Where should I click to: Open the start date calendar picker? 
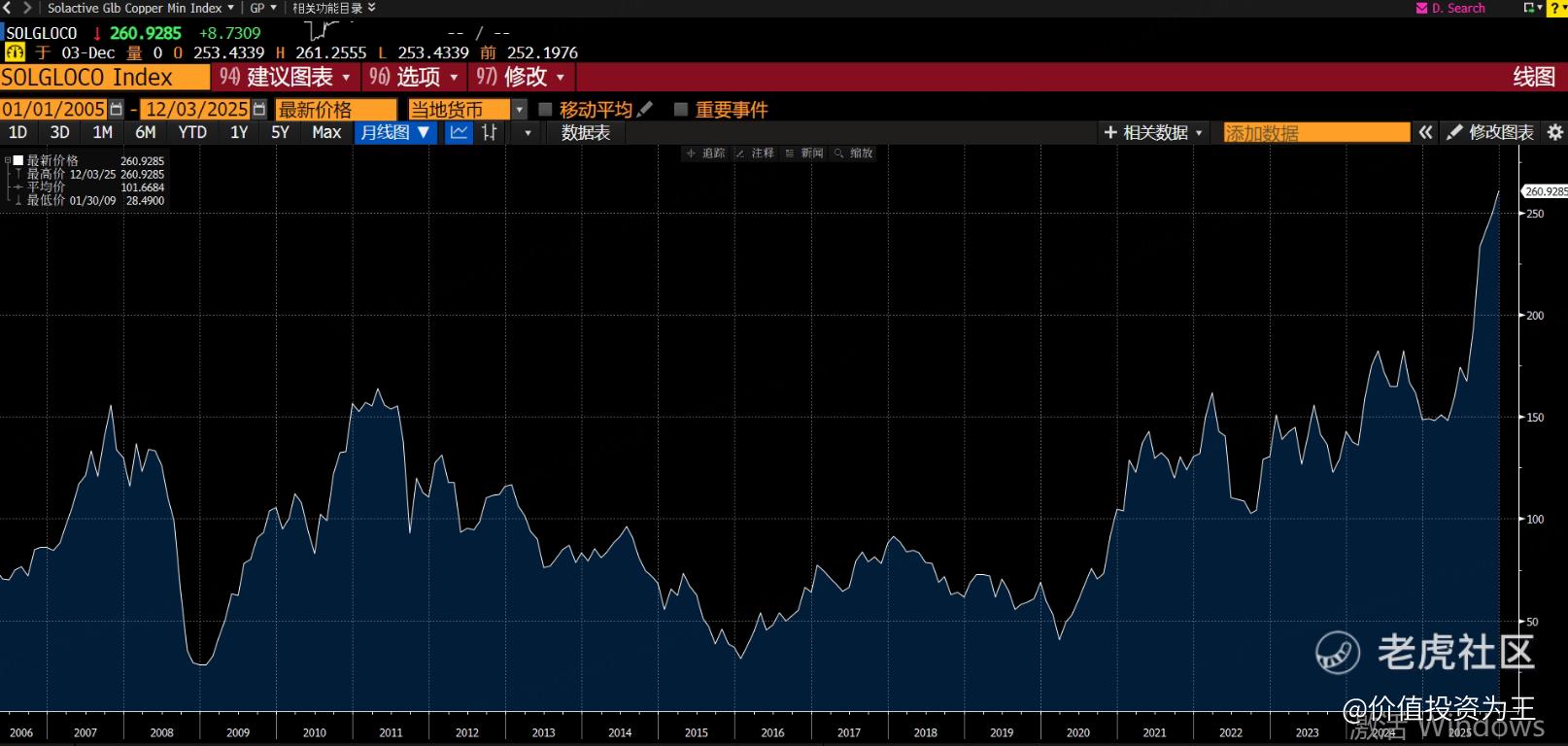(x=117, y=110)
